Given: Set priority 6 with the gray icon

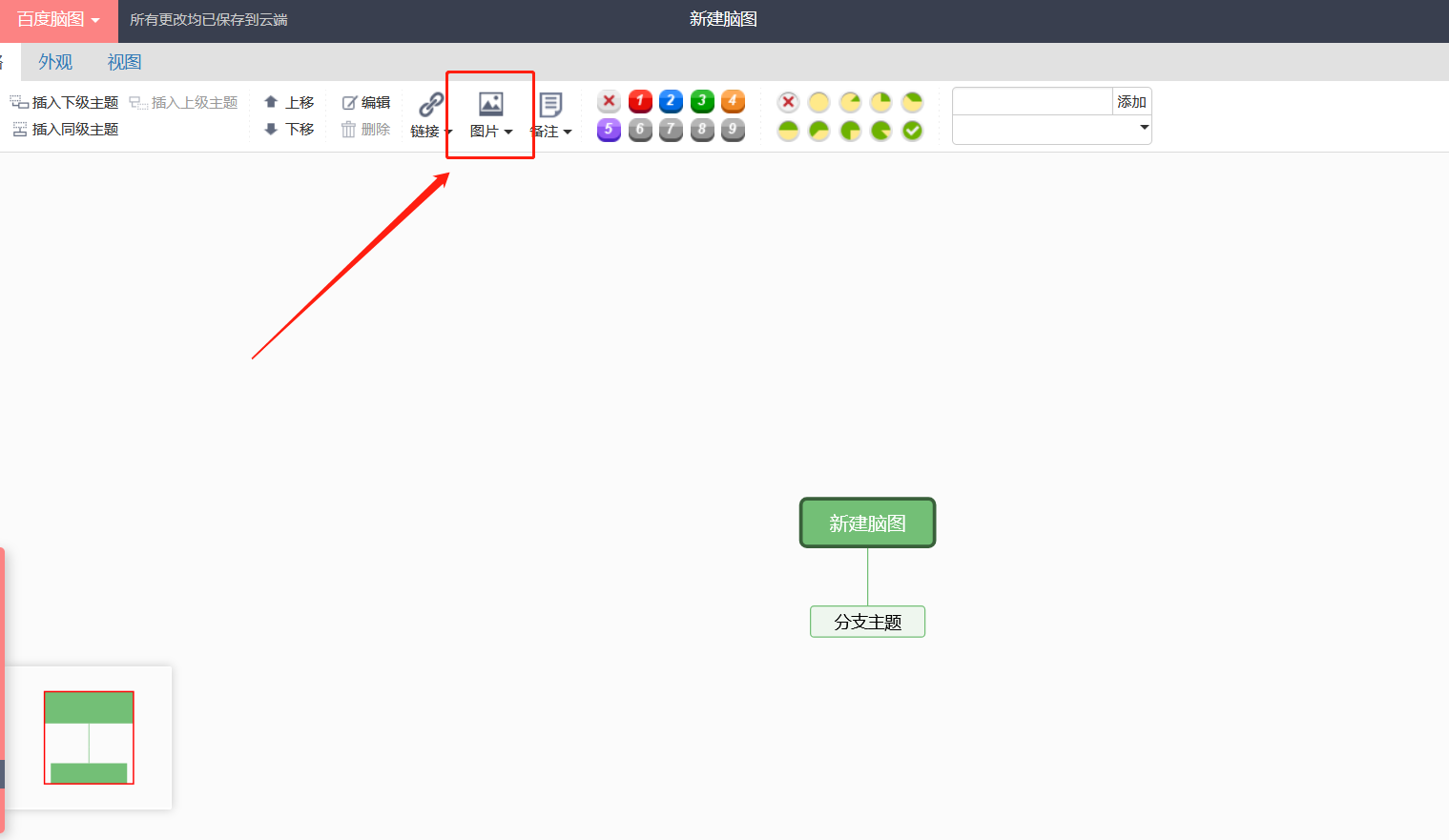Looking at the screenshot, I should point(640,130).
